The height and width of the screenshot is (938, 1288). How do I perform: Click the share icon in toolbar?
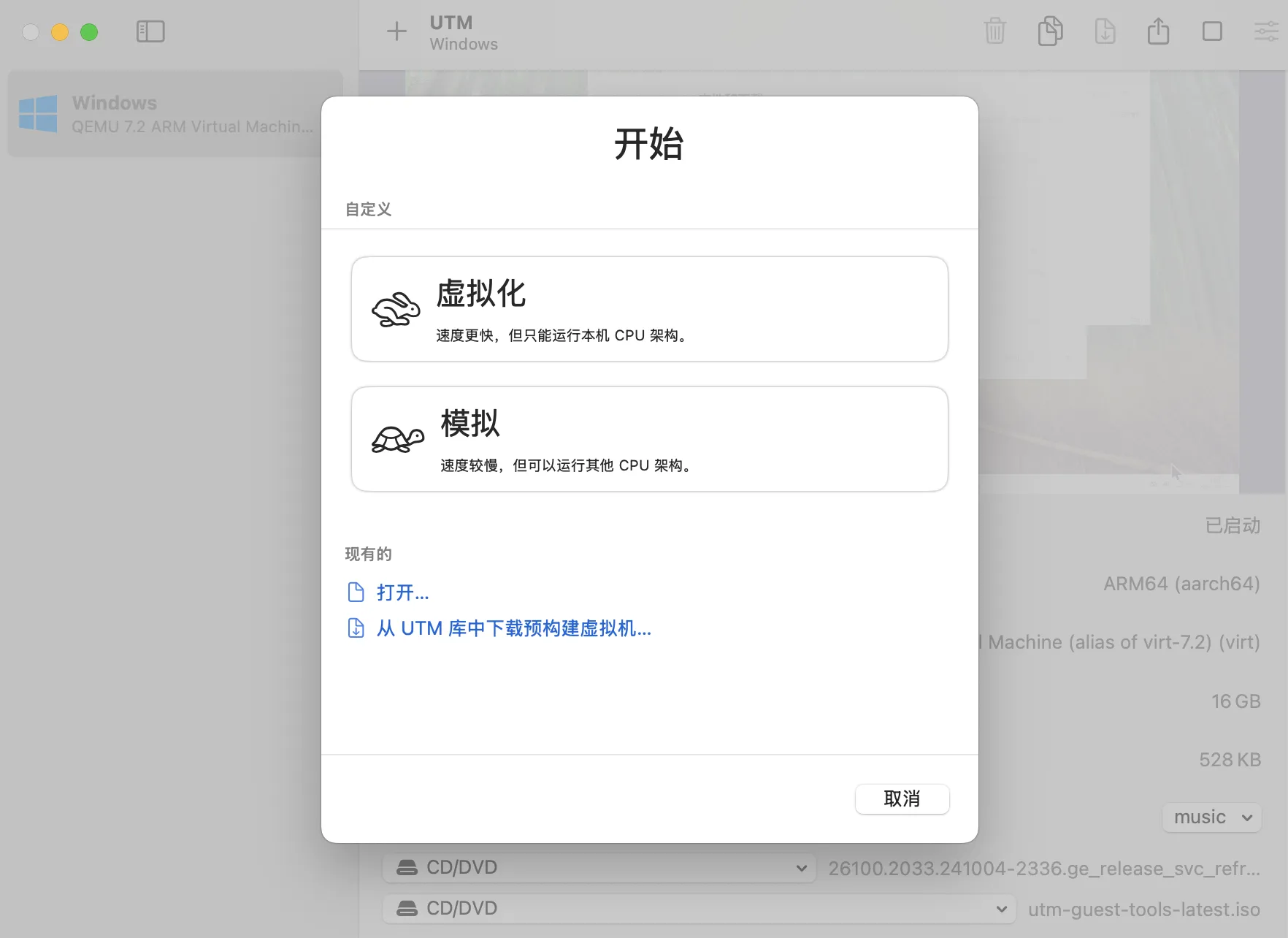pyautogui.click(x=1158, y=31)
